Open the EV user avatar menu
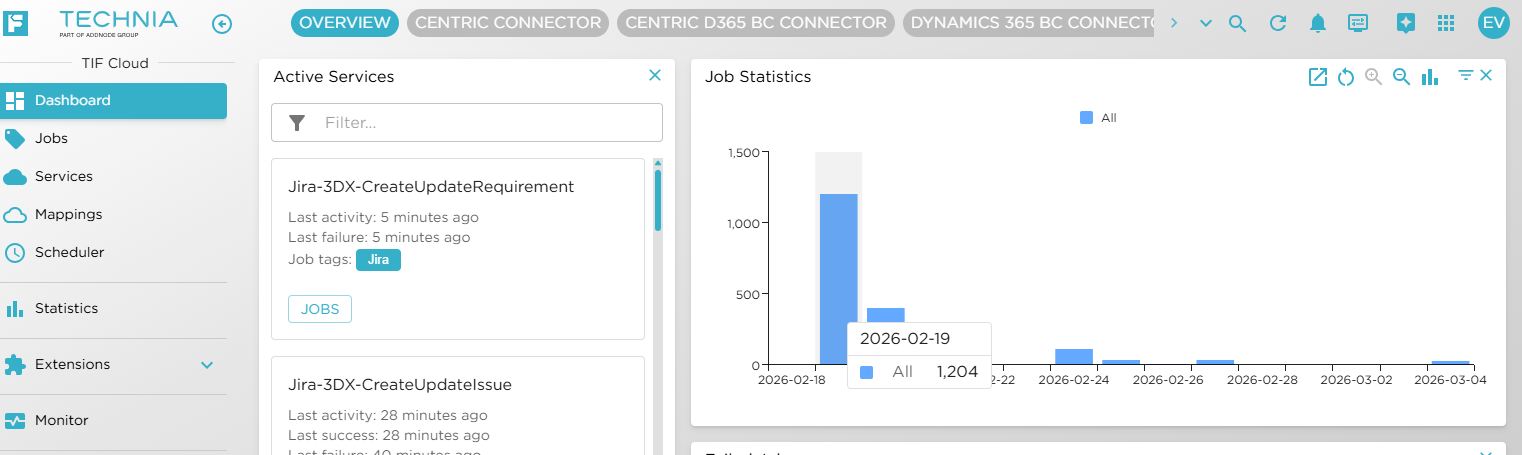 tap(1493, 23)
